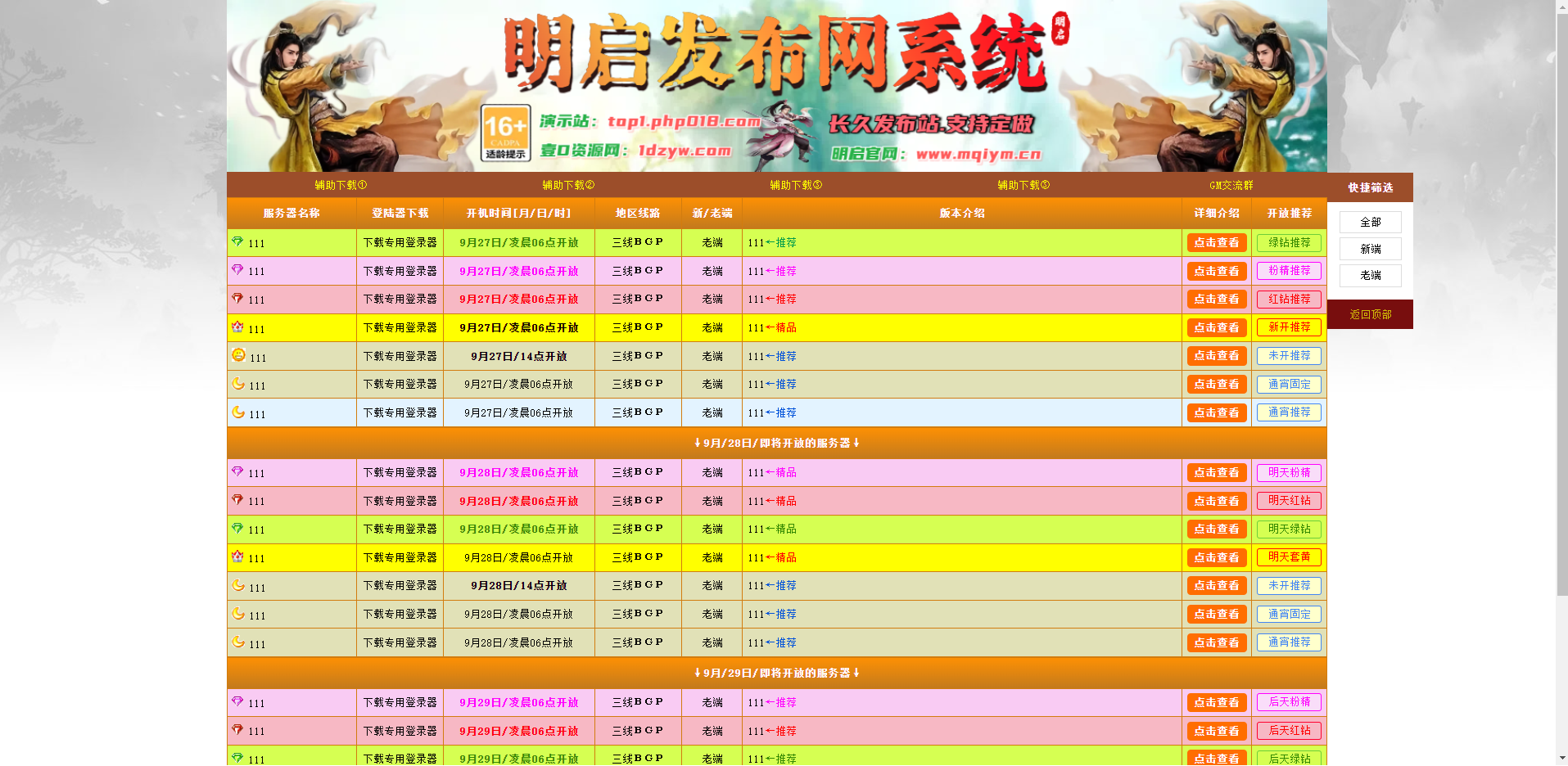Click the scrollbar down arrow

coord(1561,759)
